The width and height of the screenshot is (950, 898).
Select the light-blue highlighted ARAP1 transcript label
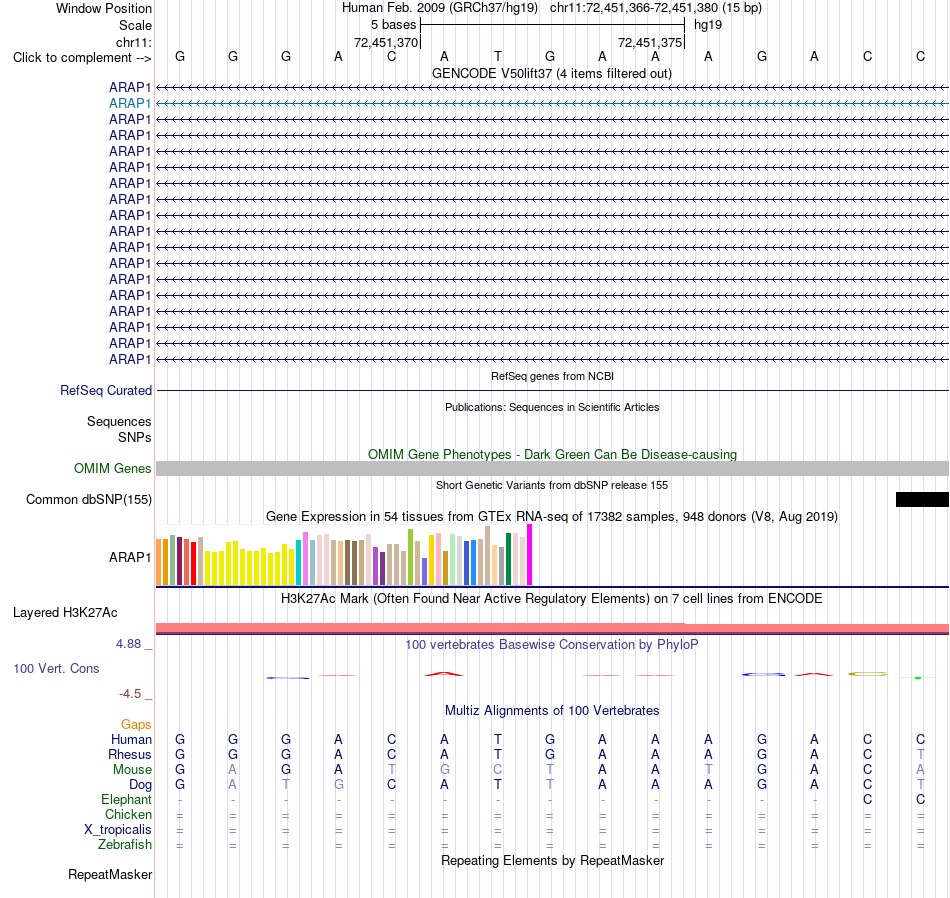[130, 103]
